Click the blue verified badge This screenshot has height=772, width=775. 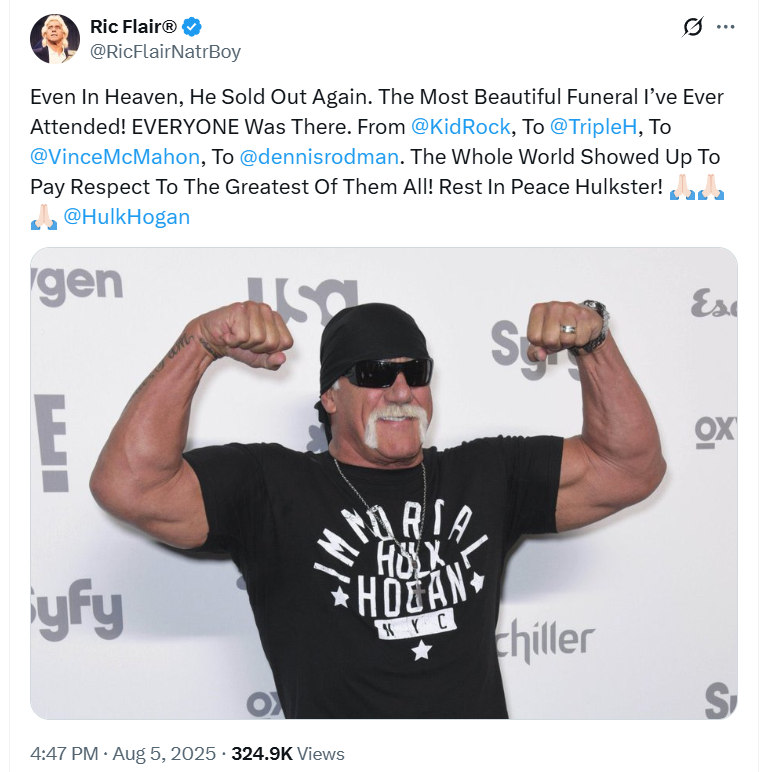point(192,27)
